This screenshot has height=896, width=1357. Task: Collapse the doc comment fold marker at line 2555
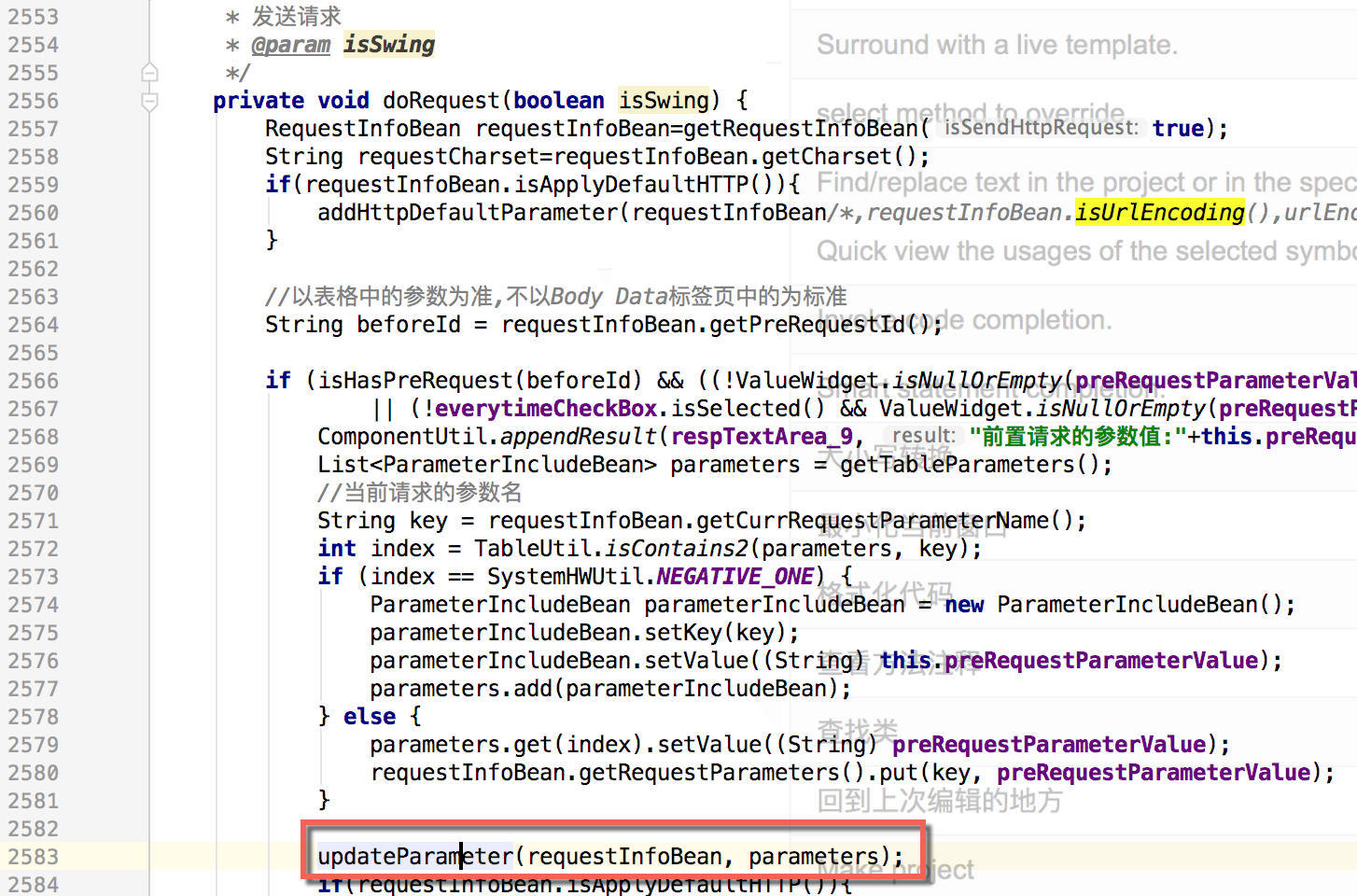pos(149,73)
